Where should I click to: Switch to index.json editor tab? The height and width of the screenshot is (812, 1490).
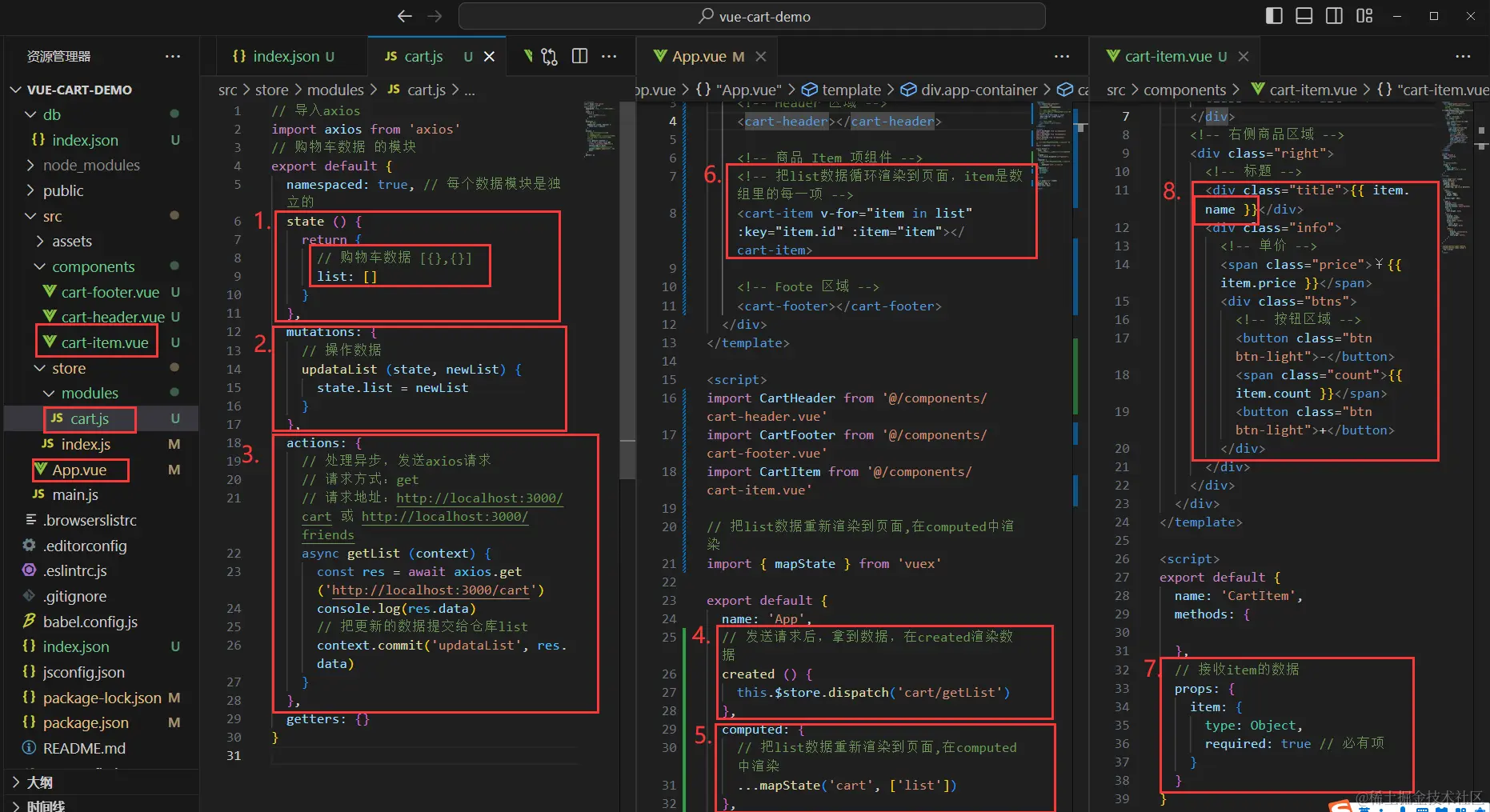click(284, 56)
